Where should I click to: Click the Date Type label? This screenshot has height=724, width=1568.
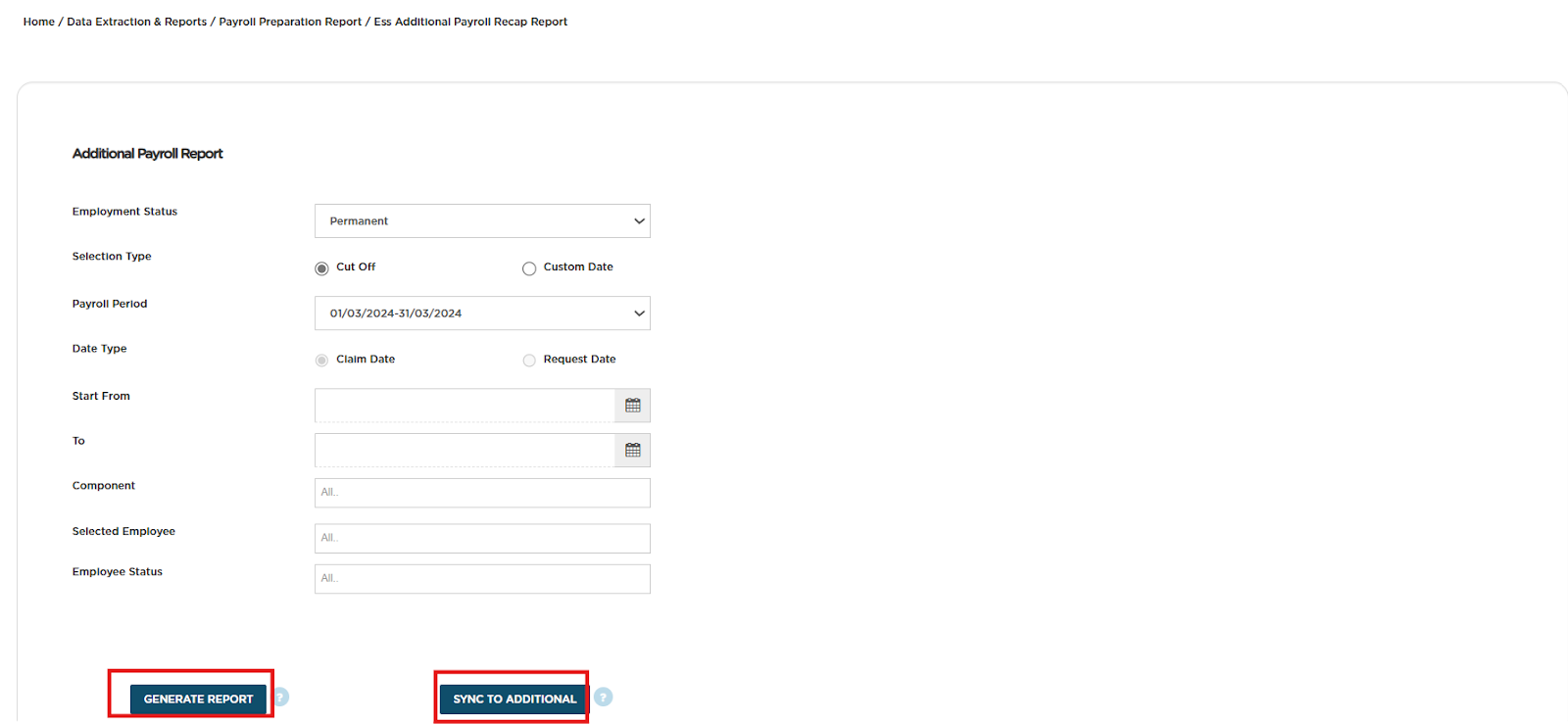(99, 349)
